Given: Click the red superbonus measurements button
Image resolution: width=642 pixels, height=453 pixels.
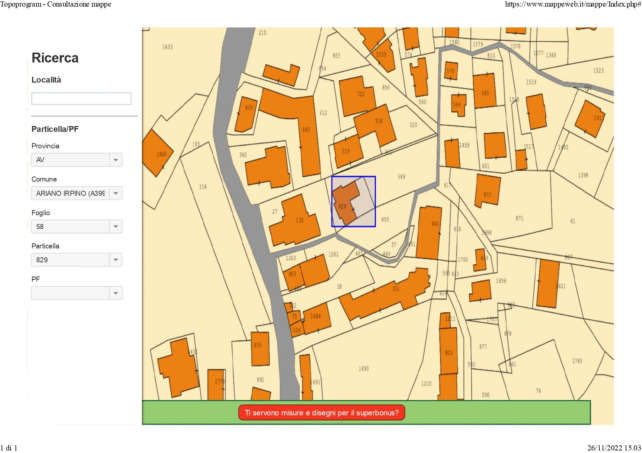Looking at the screenshot, I should (321, 412).
